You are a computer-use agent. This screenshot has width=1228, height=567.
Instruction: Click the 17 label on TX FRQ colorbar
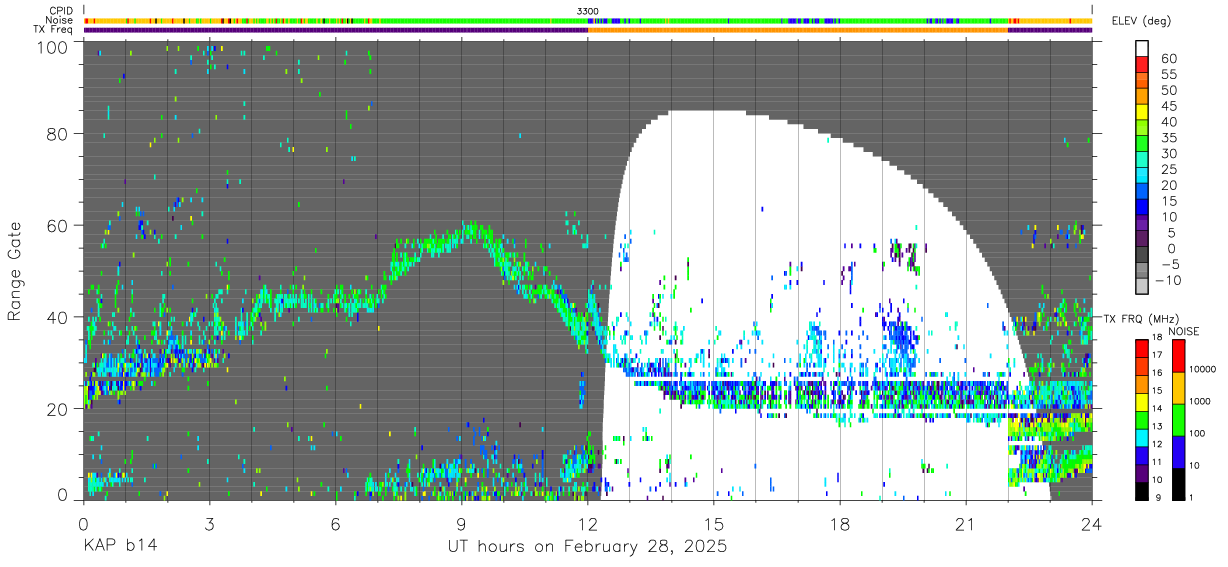point(1158,356)
